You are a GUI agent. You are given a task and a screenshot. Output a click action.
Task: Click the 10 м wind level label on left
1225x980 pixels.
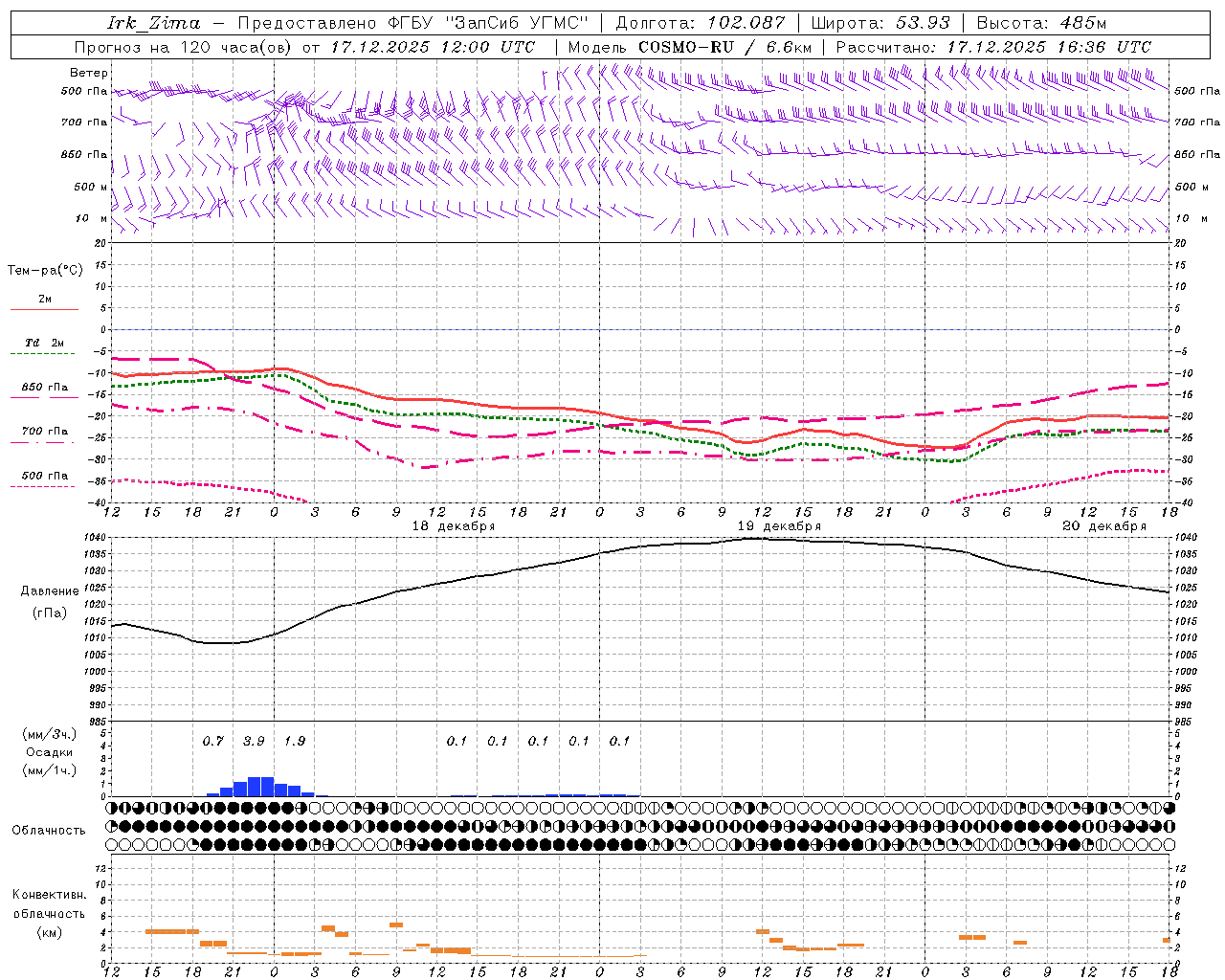[x=92, y=218]
